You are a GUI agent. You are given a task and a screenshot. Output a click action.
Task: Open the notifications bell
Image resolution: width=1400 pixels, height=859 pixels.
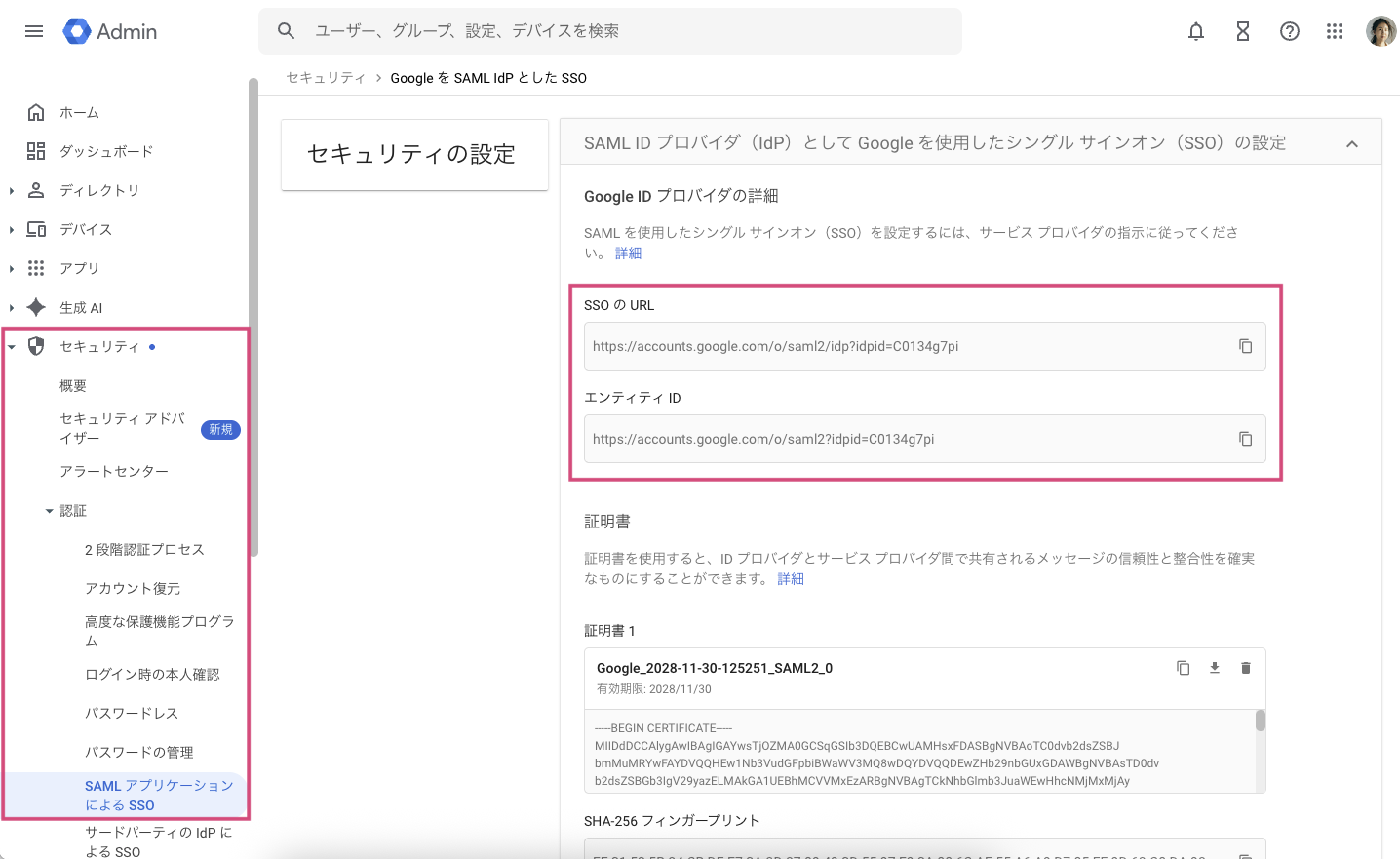point(1196,31)
